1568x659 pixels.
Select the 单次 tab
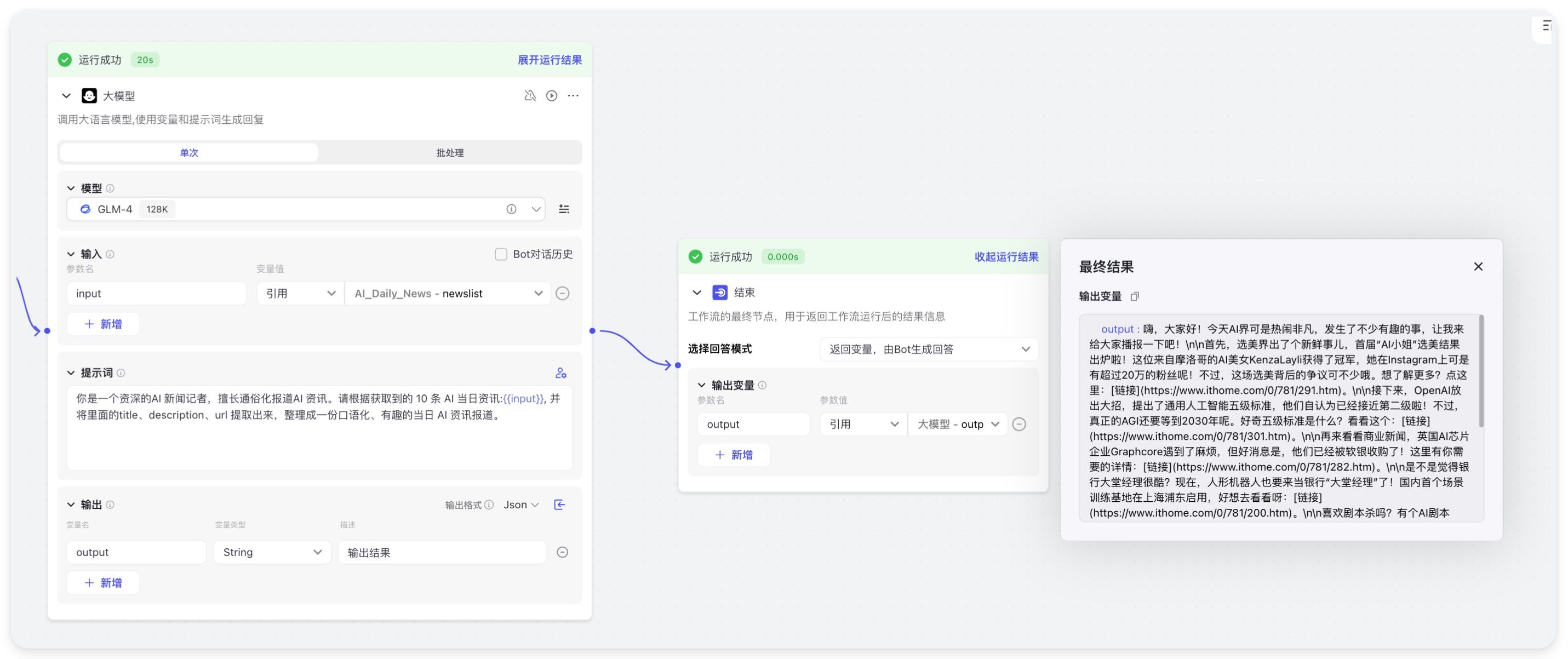coord(188,153)
